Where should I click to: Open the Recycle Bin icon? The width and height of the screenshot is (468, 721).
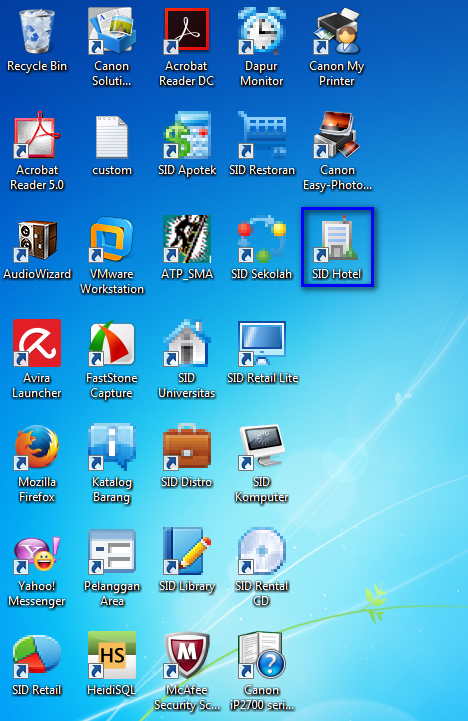point(37,32)
